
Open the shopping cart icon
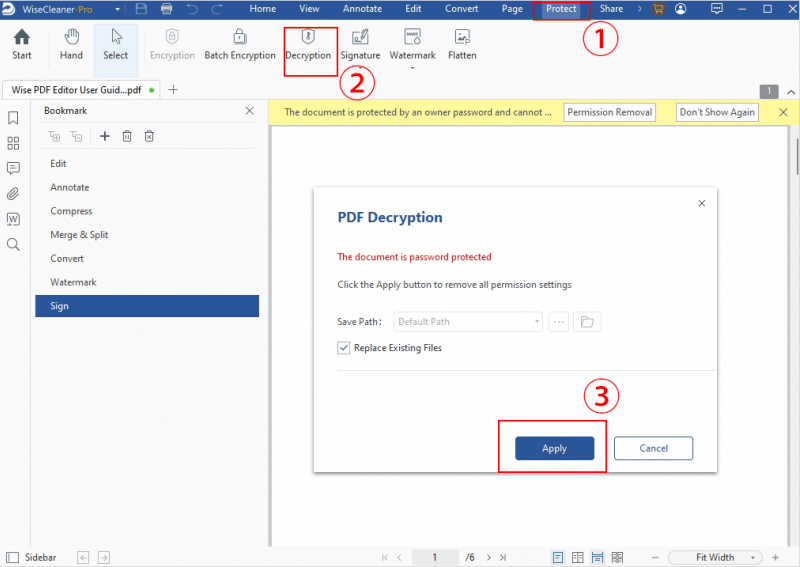click(658, 9)
